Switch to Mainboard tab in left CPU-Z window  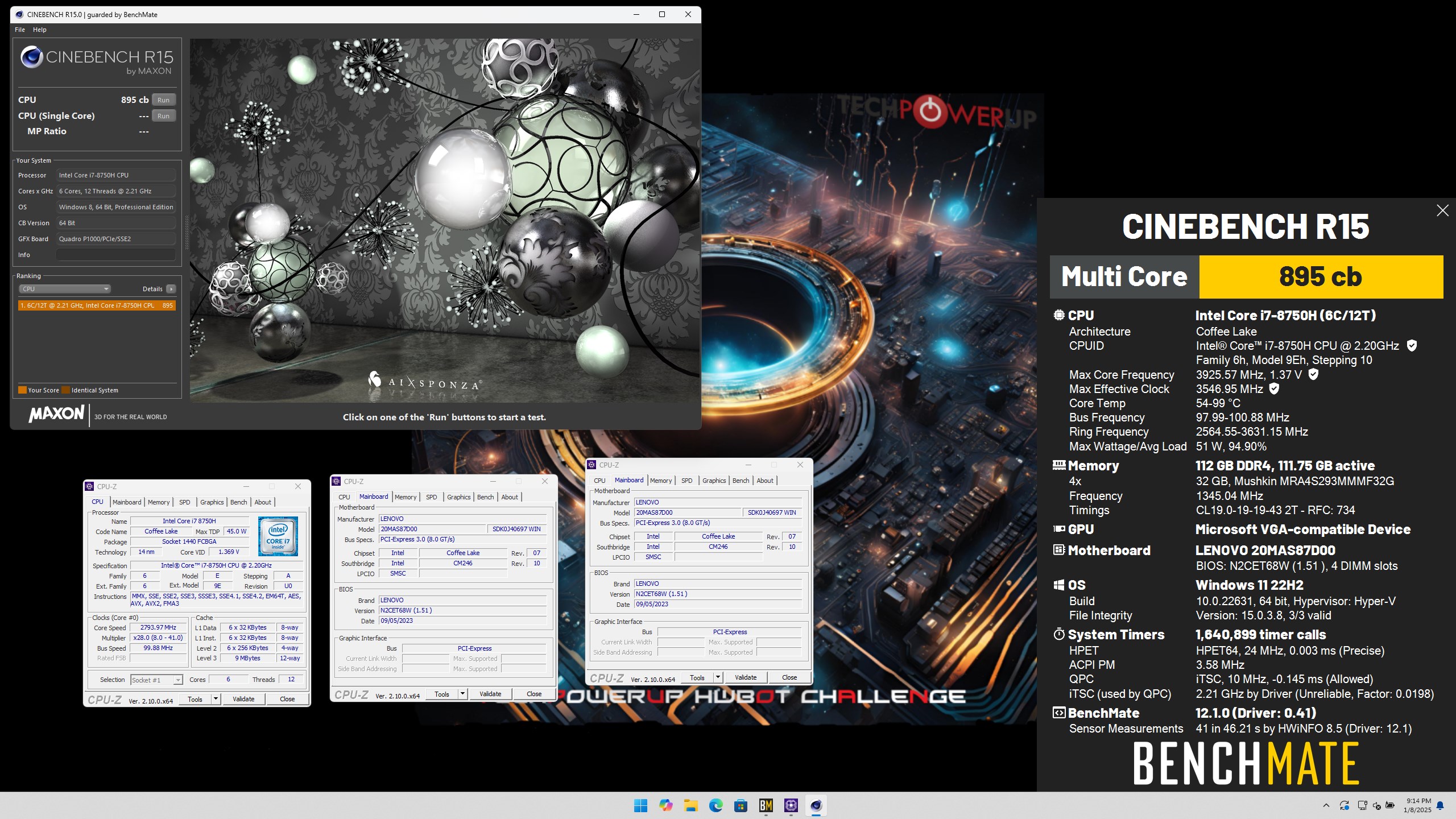pos(127,502)
